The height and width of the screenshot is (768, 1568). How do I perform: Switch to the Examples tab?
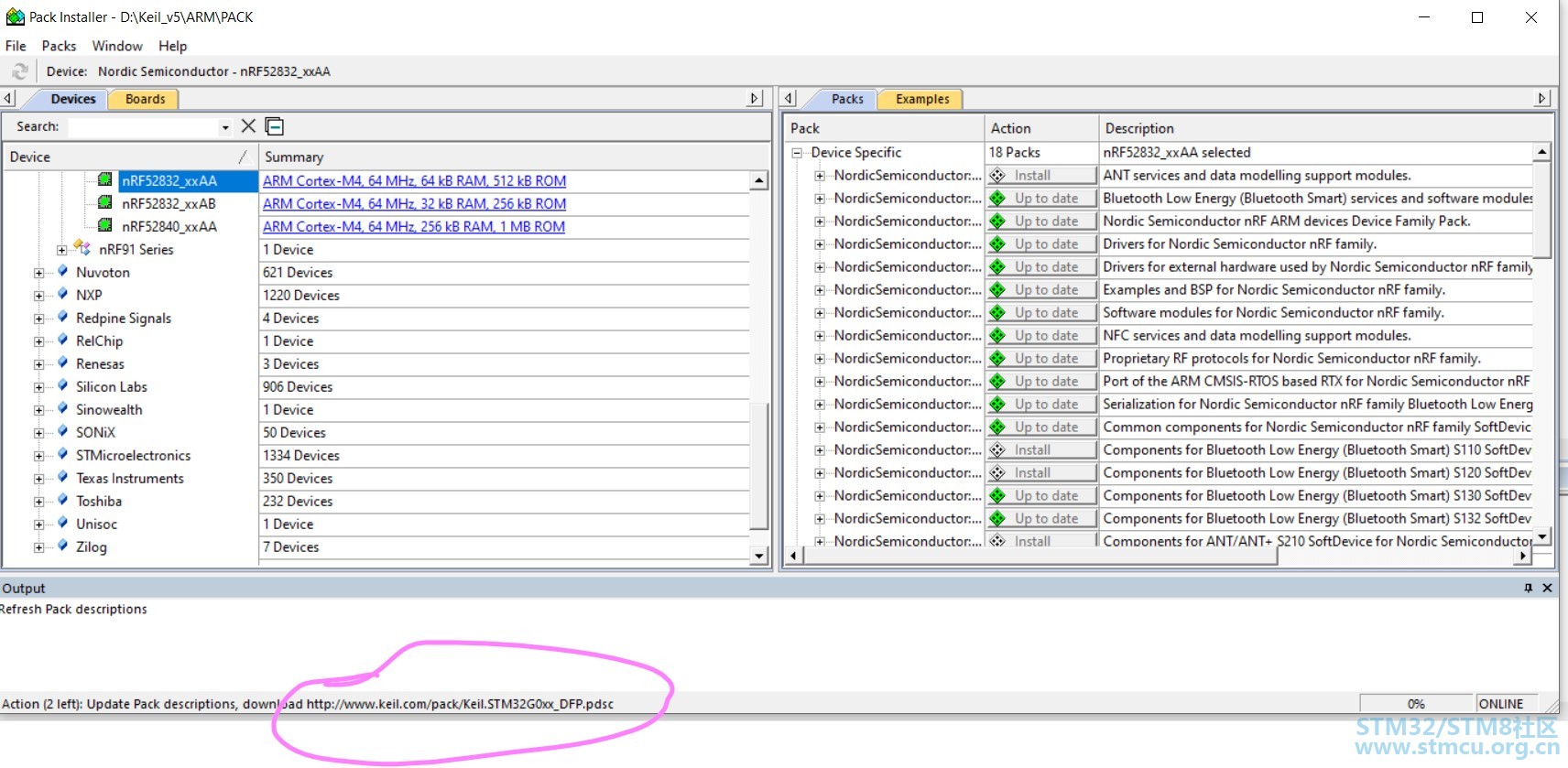pyautogui.click(x=922, y=99)
